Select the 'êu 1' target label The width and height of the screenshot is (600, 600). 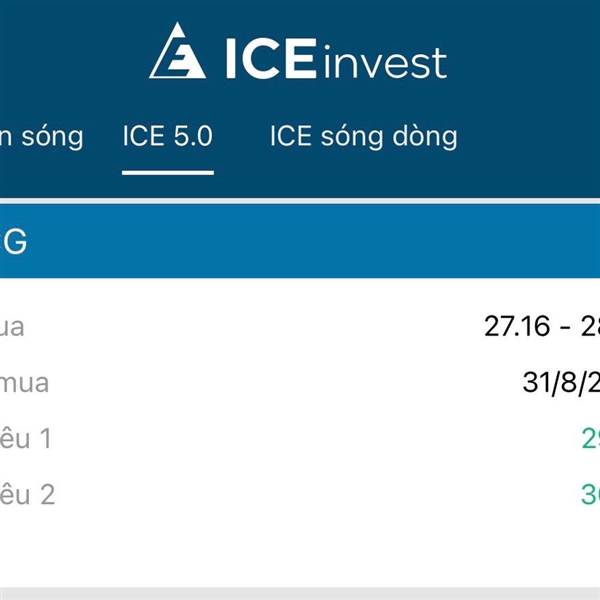click(25, 438)
